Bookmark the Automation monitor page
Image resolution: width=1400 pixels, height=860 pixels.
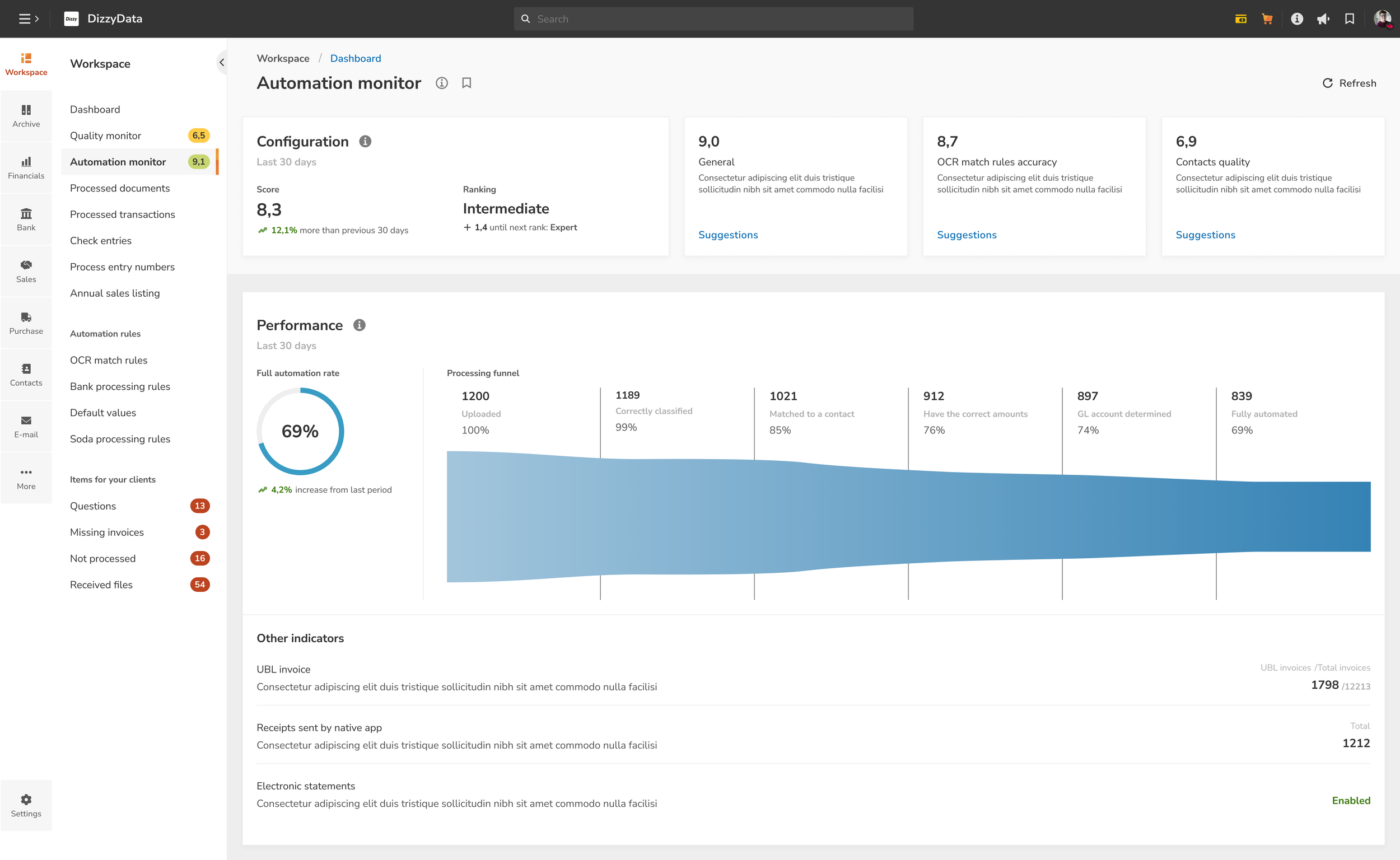coord(466,83)
